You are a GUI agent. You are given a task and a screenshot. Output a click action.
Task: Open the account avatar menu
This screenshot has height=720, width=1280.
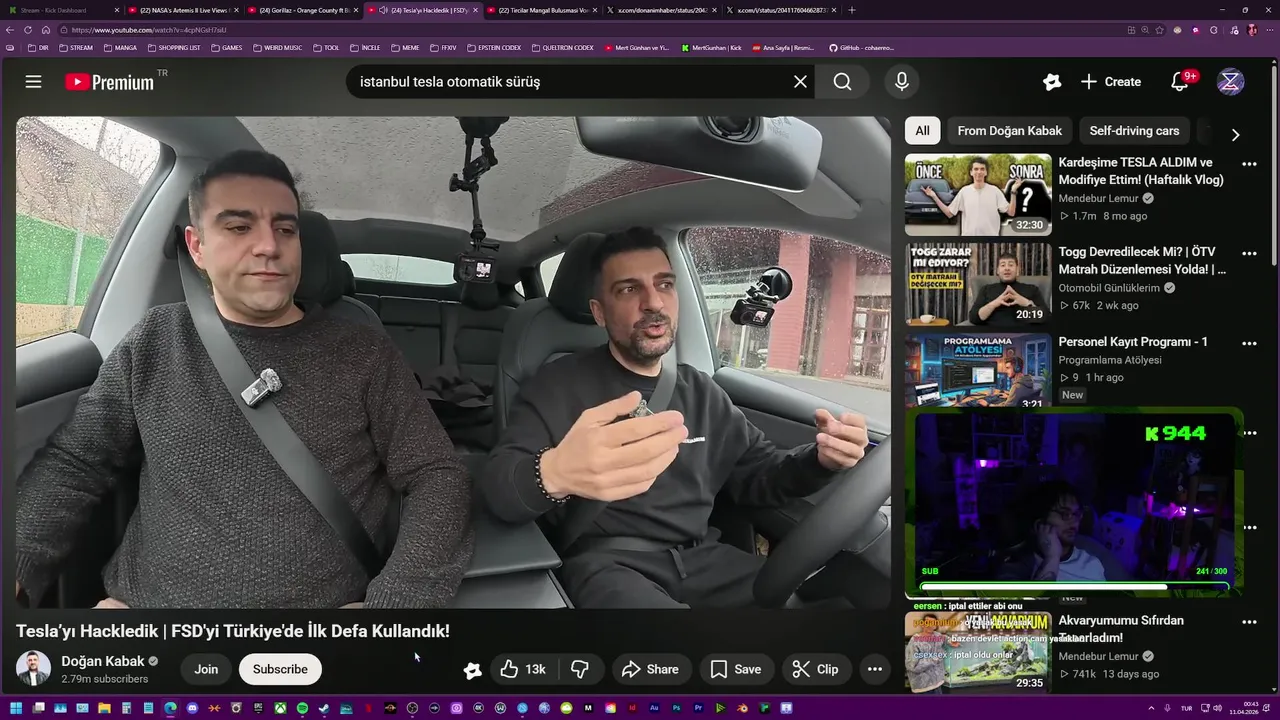(x=1230, y=82)
